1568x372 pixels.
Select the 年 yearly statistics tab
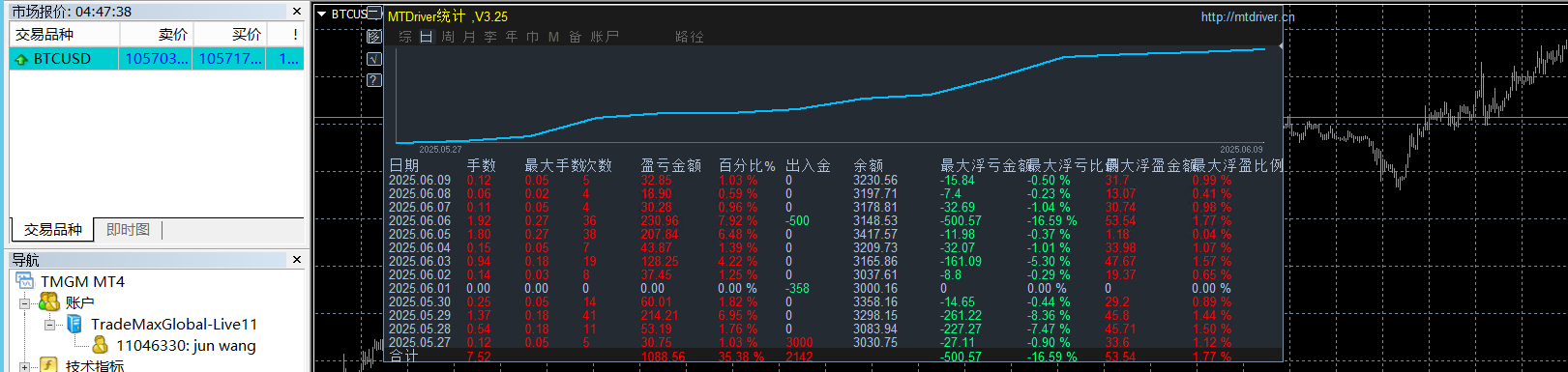512,37
